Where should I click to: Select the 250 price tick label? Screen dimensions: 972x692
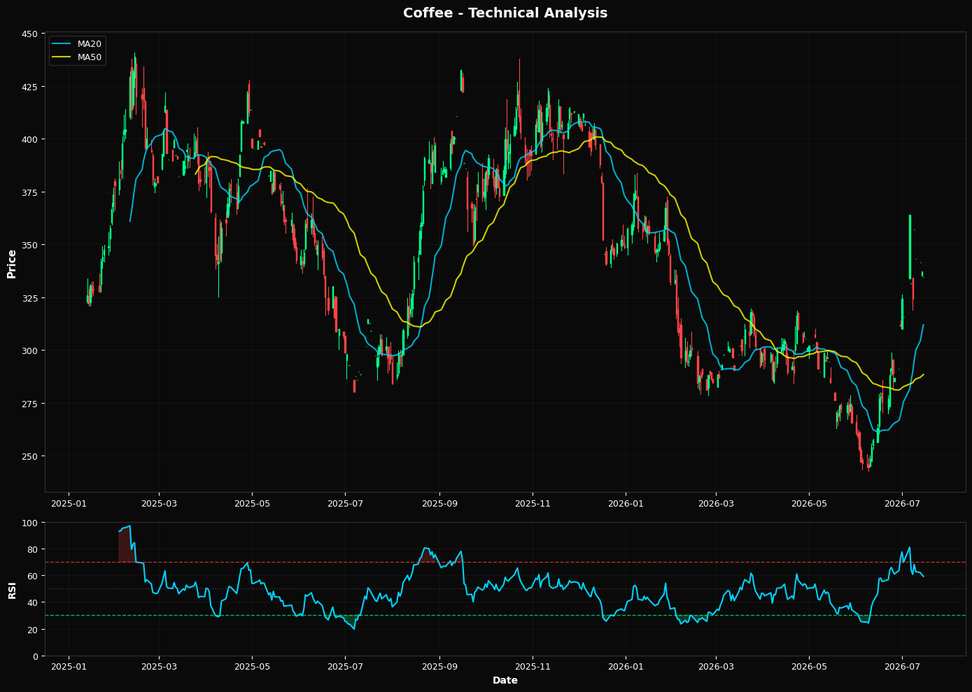point(30,456)
